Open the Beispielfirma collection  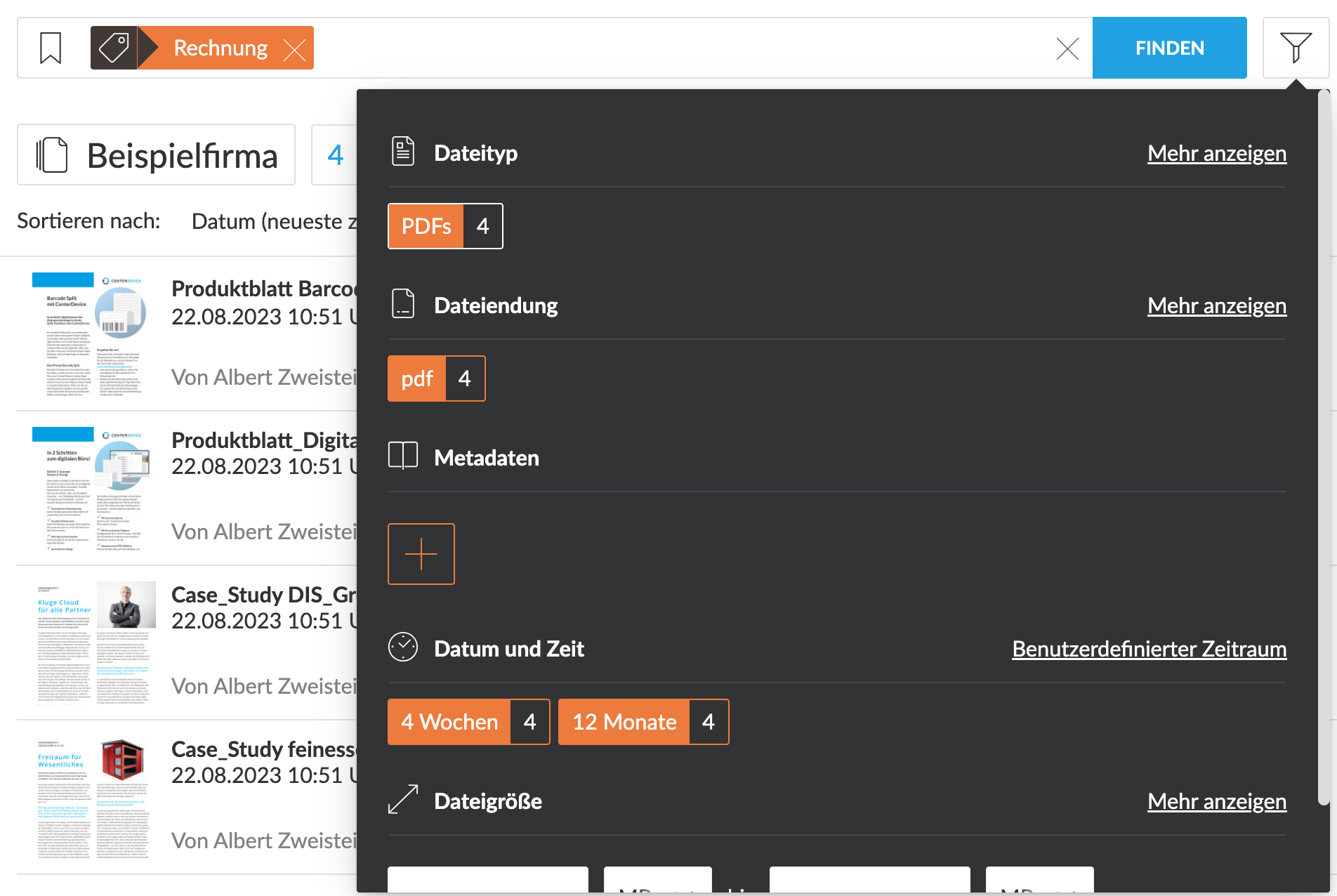[x=157, y=154]
